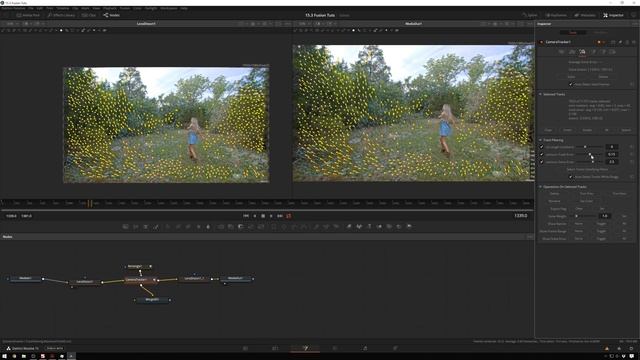Add a Text3D node from toolbar
Viewport: 640px width, 360px height.
point(369,227)
